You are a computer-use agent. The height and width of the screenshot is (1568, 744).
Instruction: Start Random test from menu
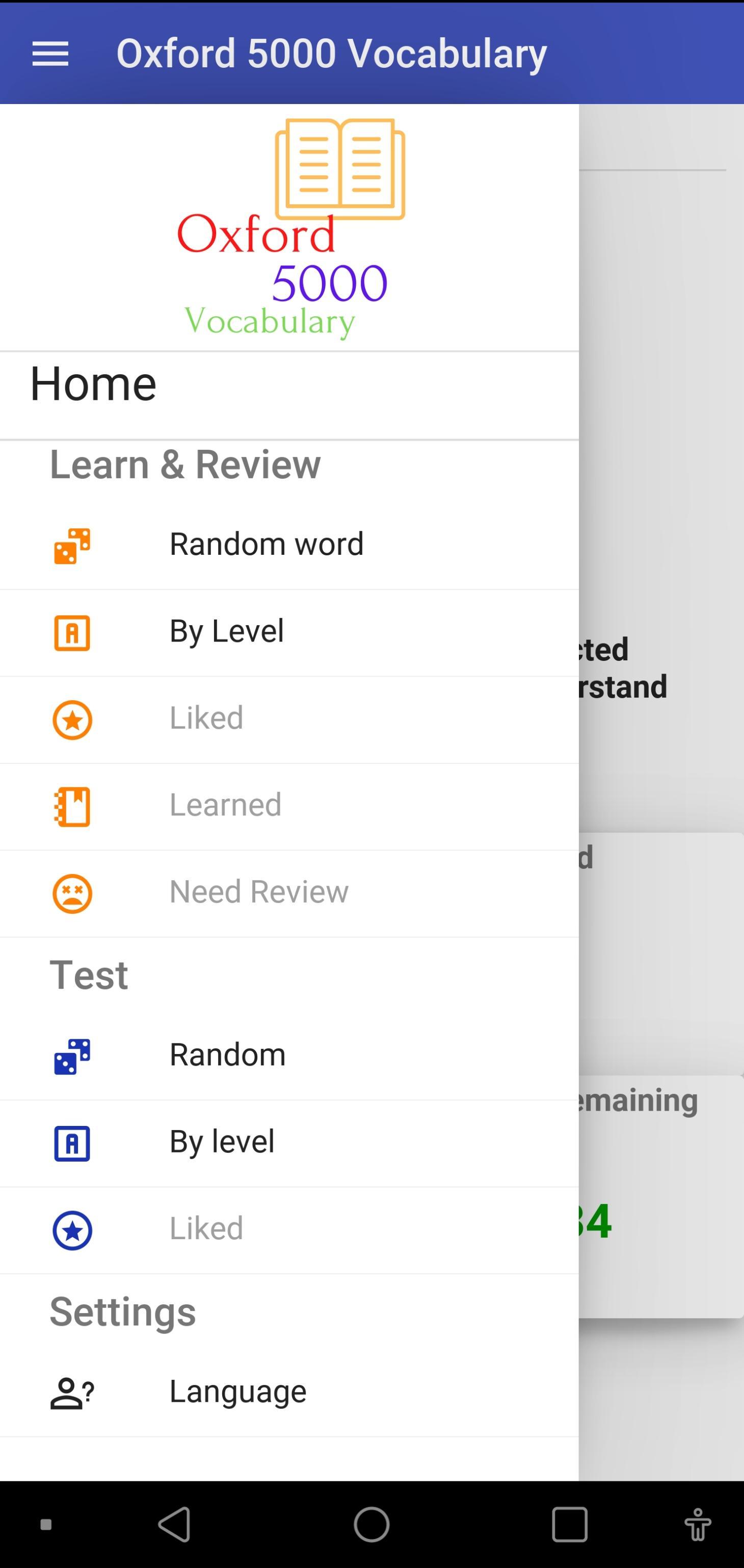pos(227,1055)
